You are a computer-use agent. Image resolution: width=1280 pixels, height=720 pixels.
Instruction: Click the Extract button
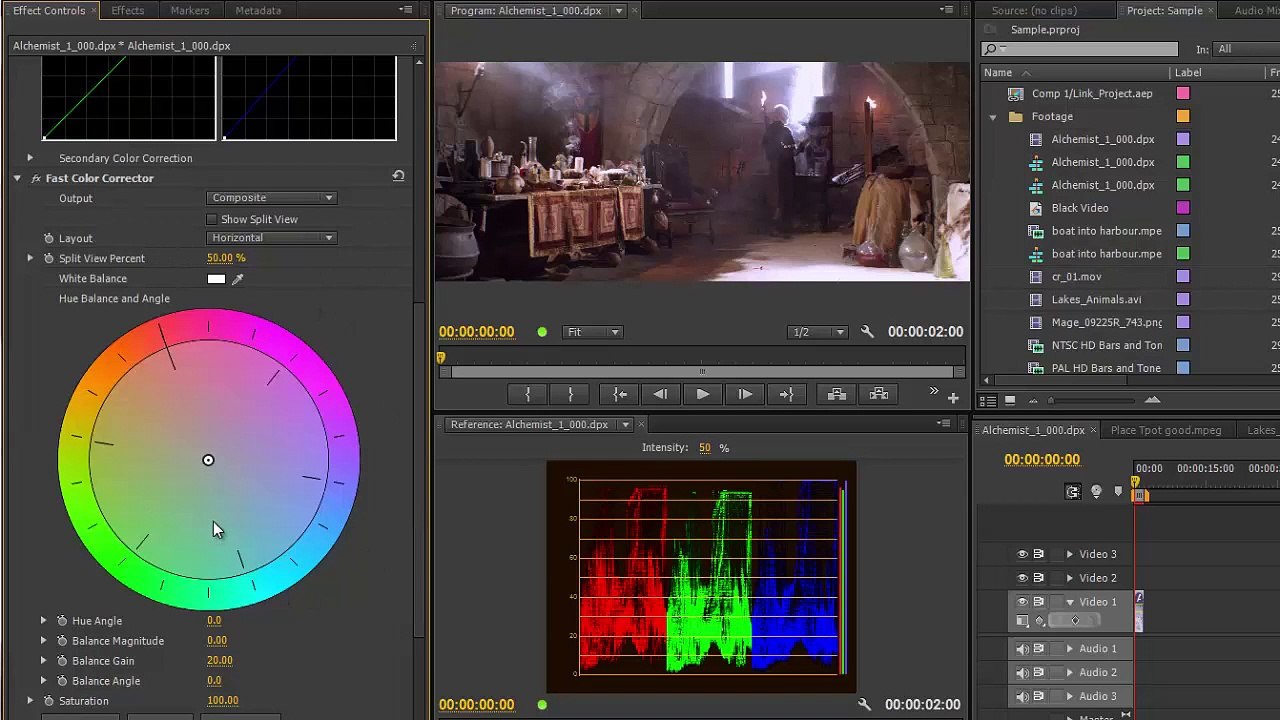tap(878, 394)
